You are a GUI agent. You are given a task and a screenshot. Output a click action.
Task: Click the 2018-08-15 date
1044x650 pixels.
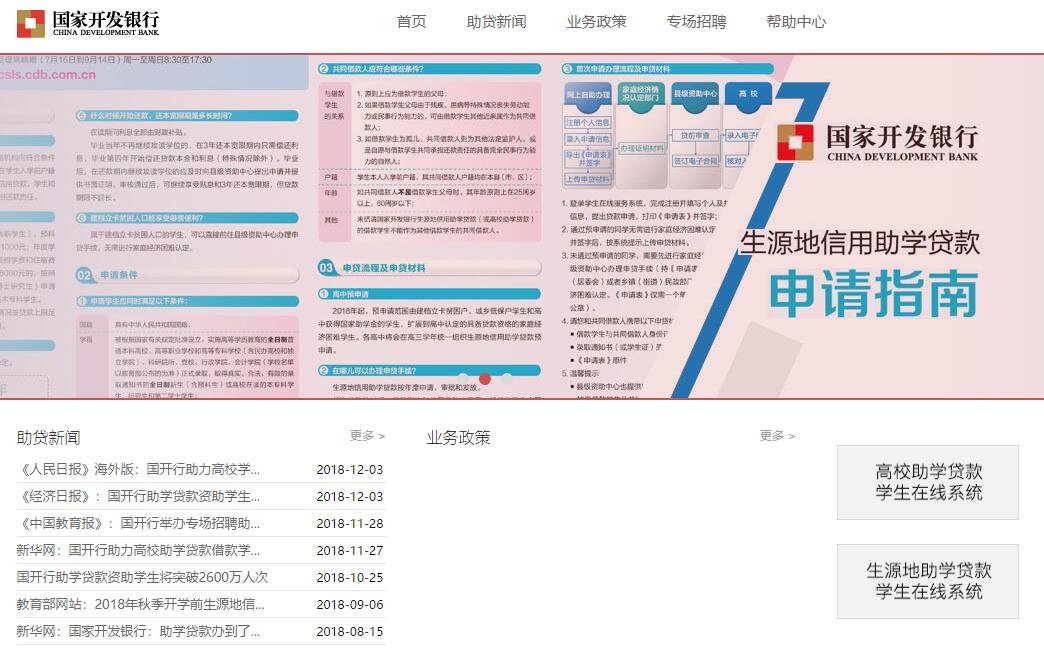[350, 631]
